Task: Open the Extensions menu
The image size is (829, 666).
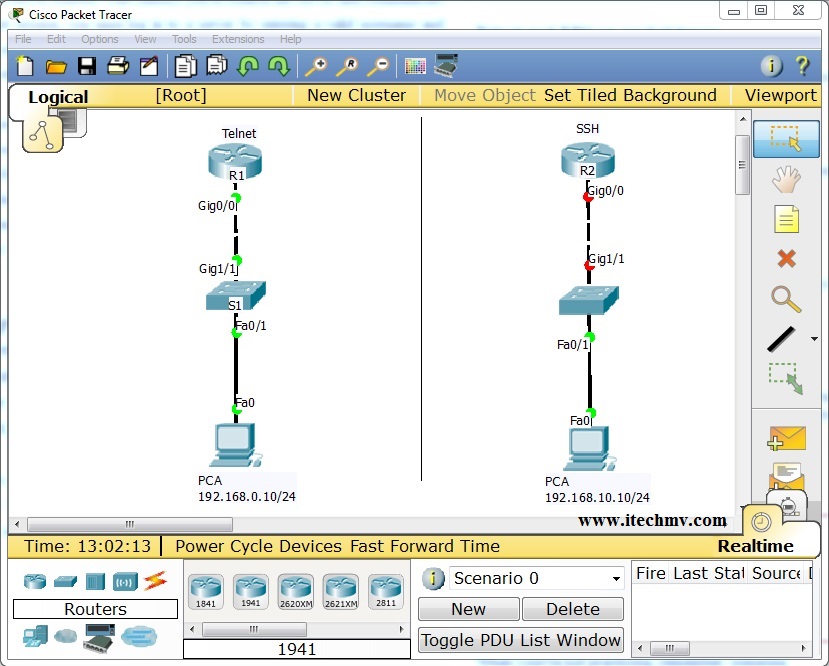Action: click(x=238, y=39)
